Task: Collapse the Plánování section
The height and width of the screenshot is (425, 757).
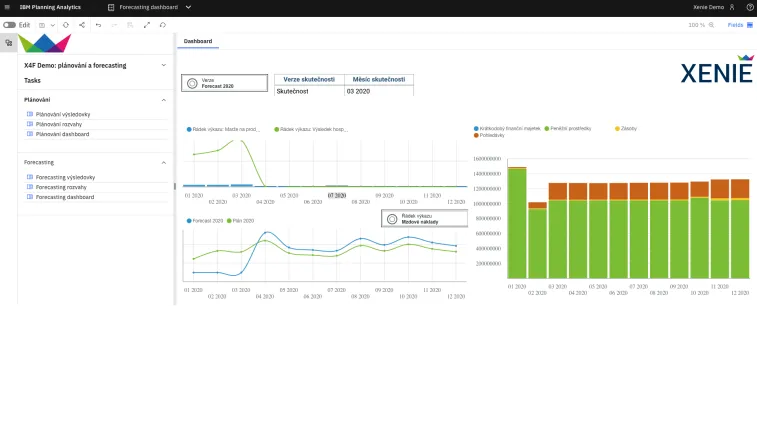Action: click(x=164, y=100)
